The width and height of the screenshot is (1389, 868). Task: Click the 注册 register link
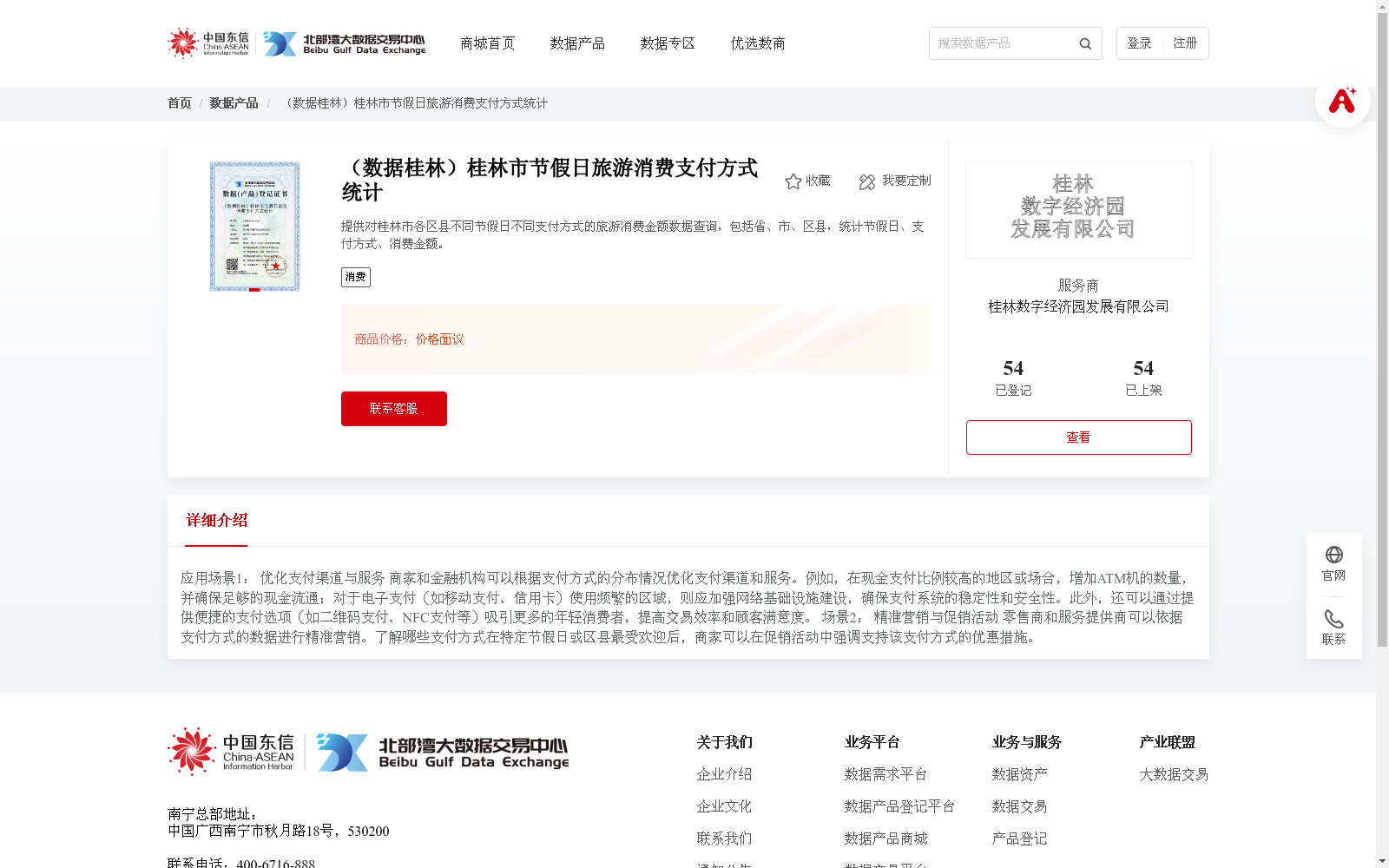pyautogui.click(x=1185, y=43)
